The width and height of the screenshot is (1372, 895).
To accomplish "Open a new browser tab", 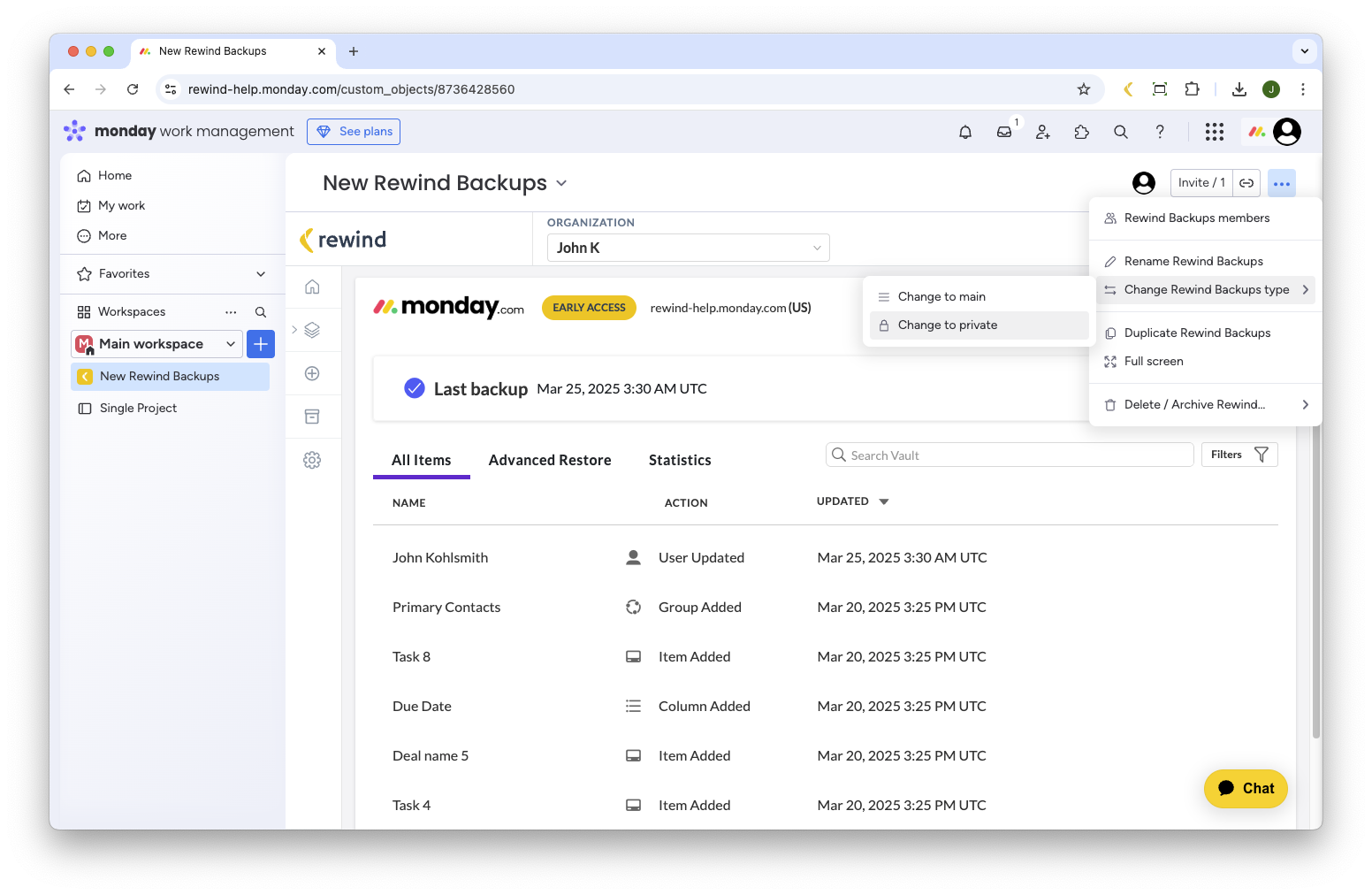I will (x=354, y=51).
